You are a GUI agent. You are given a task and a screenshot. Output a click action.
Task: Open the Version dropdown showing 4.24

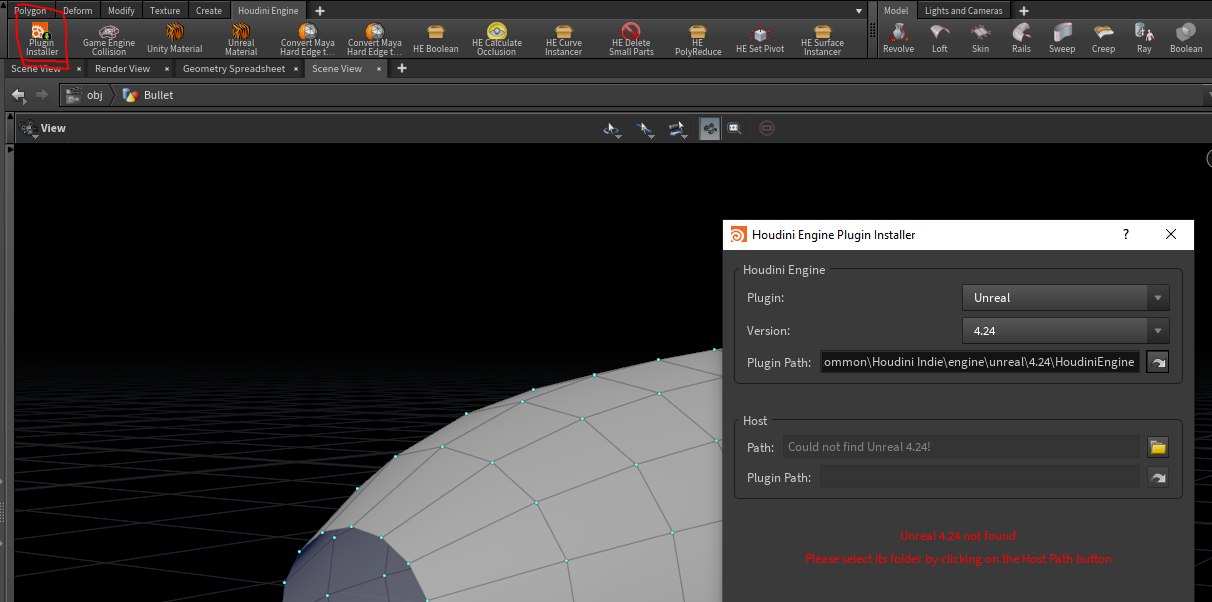coord(1065,330)
